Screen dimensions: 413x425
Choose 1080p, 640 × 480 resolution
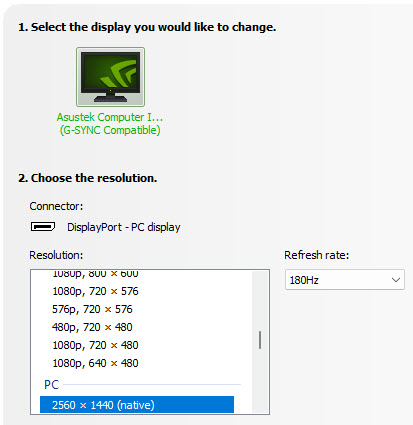point(95,363)
